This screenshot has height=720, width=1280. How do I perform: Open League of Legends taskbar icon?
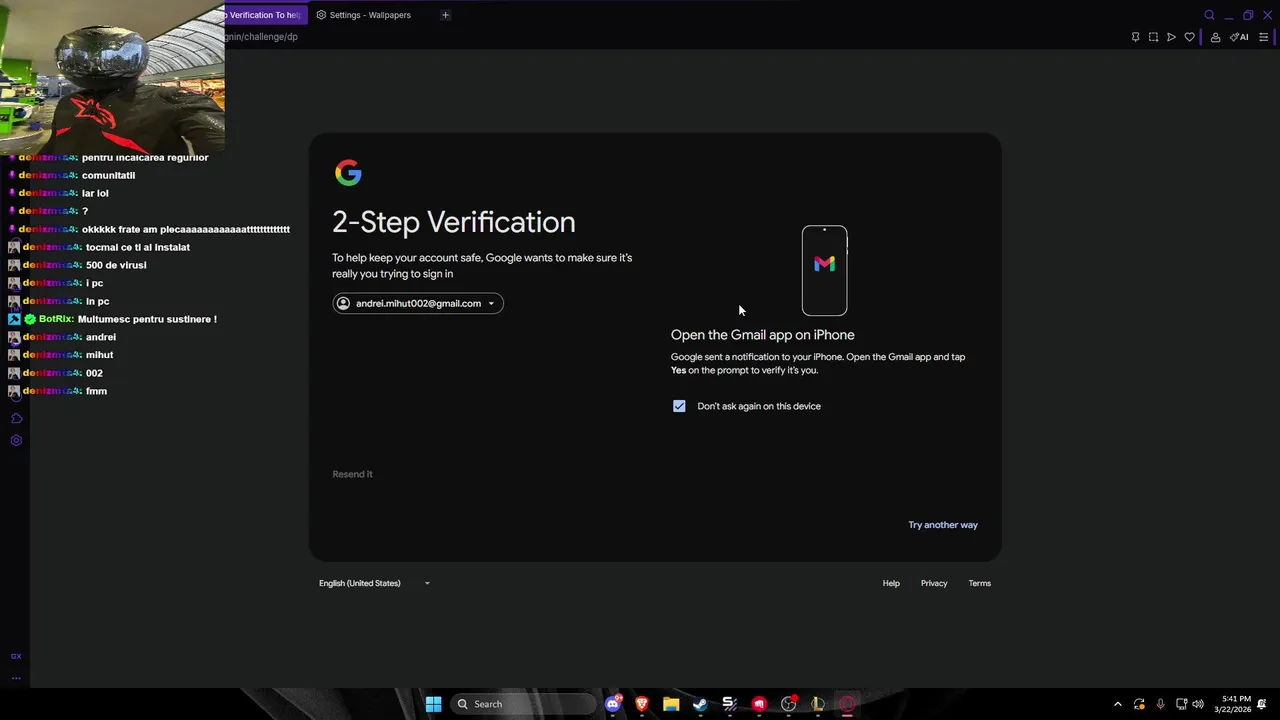click(x=818, y=704)
